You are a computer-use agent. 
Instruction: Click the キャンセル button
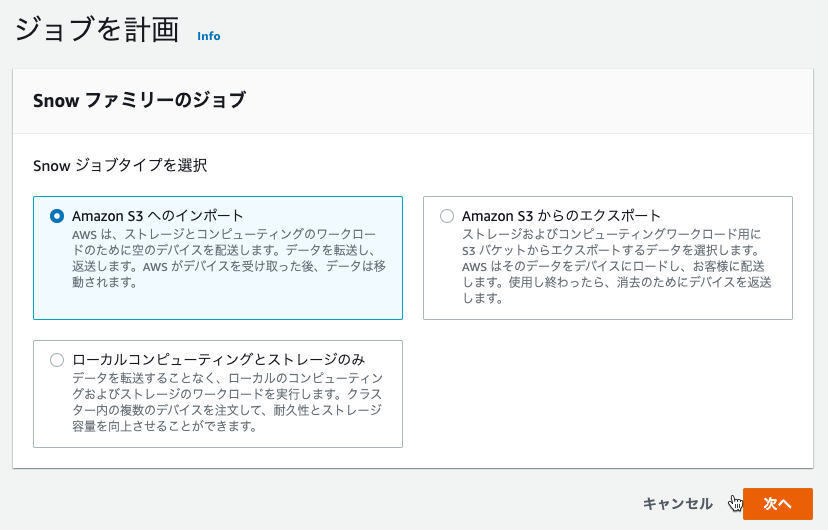[x=678, y=504]
